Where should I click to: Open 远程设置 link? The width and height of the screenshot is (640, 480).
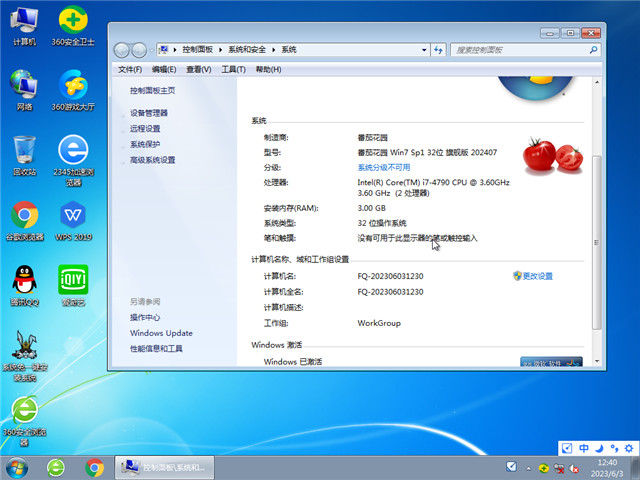tap(145, 129)
